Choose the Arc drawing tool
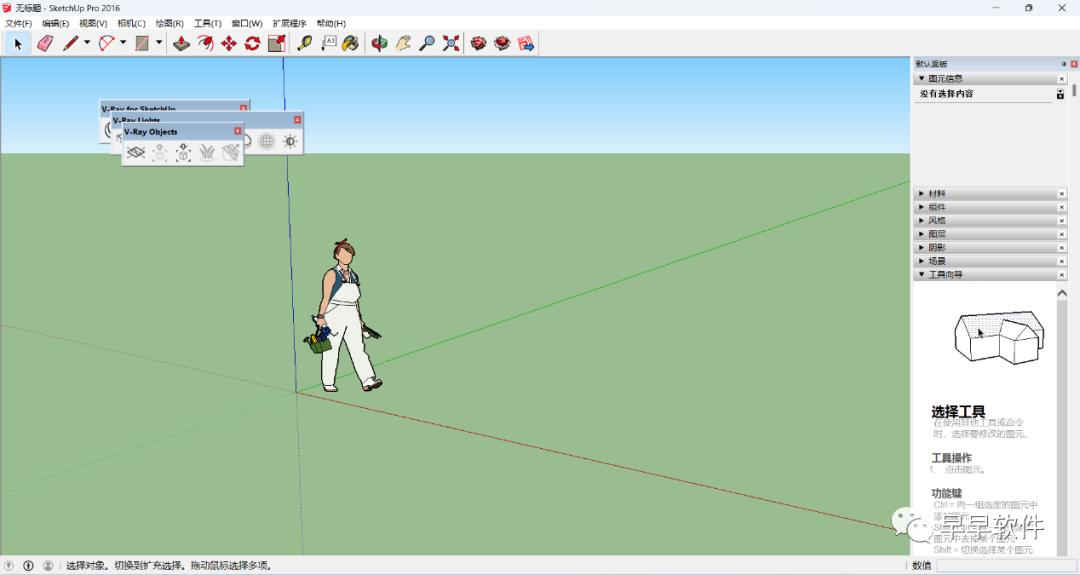 106,43
